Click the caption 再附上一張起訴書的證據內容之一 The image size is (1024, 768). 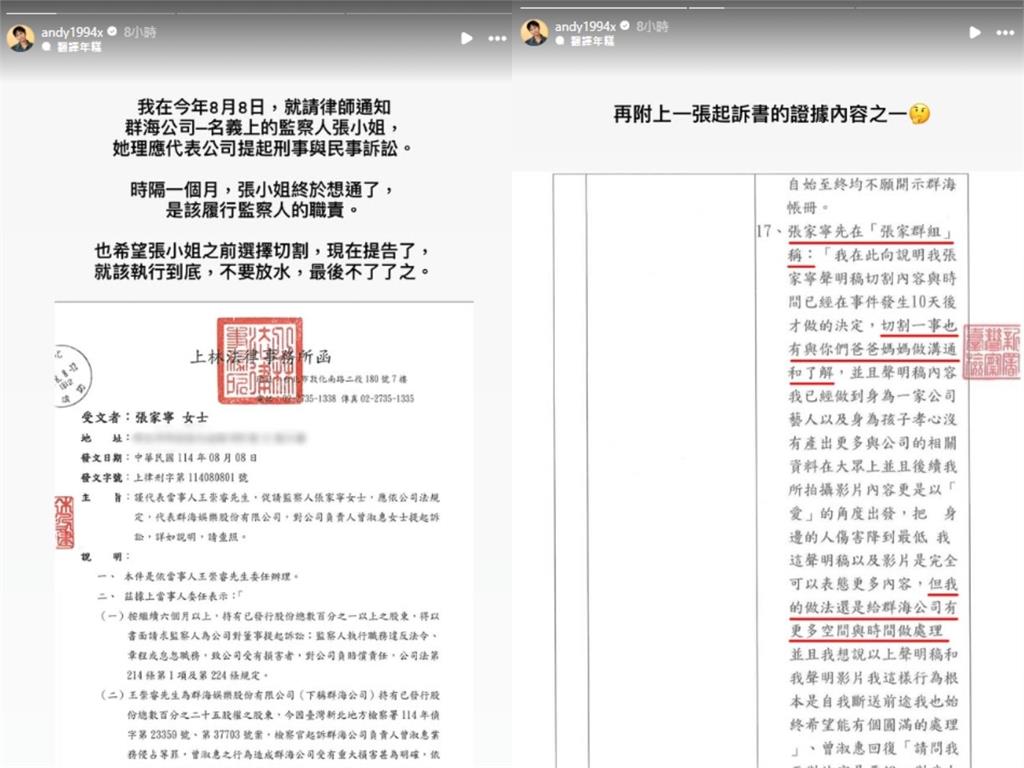click(760, 114)
